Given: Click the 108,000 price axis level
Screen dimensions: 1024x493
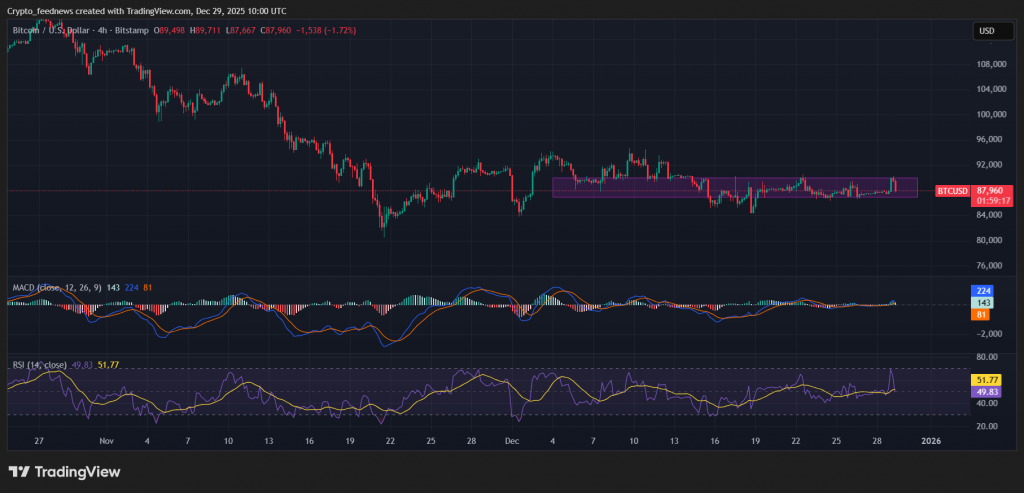Looking at the screenshot, I should 991,64.
